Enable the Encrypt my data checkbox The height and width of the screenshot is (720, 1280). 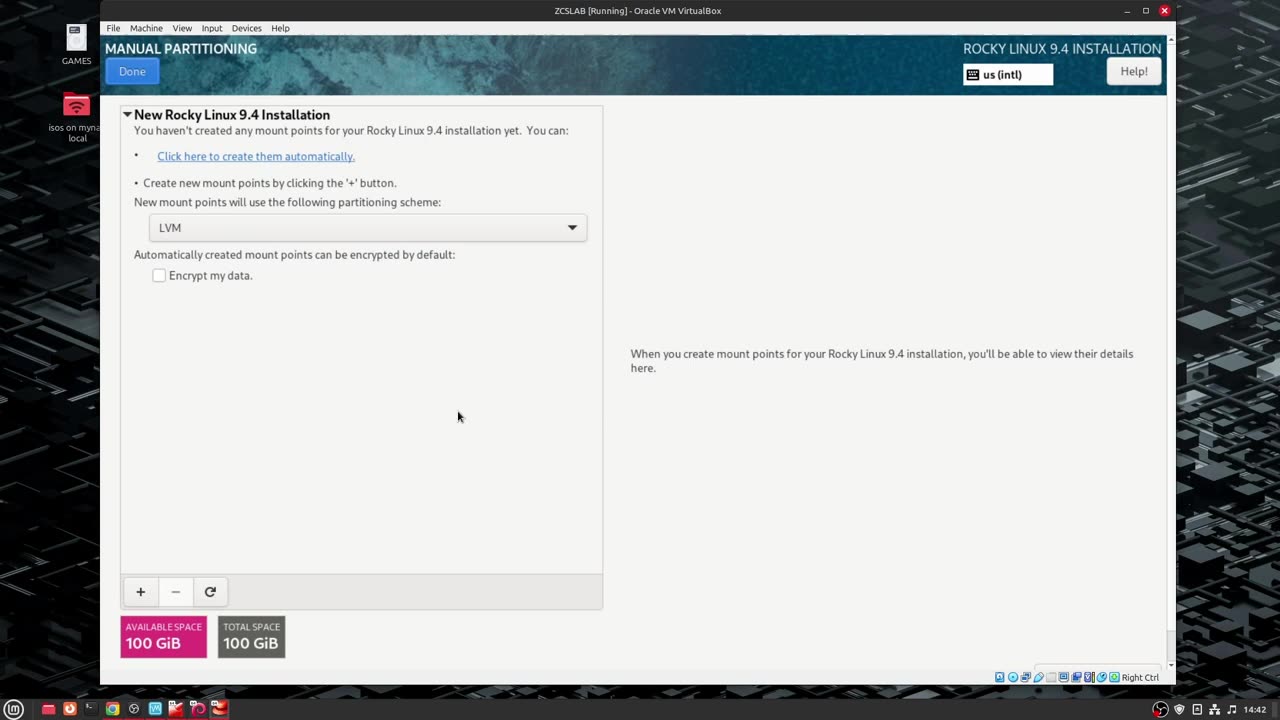159,275
